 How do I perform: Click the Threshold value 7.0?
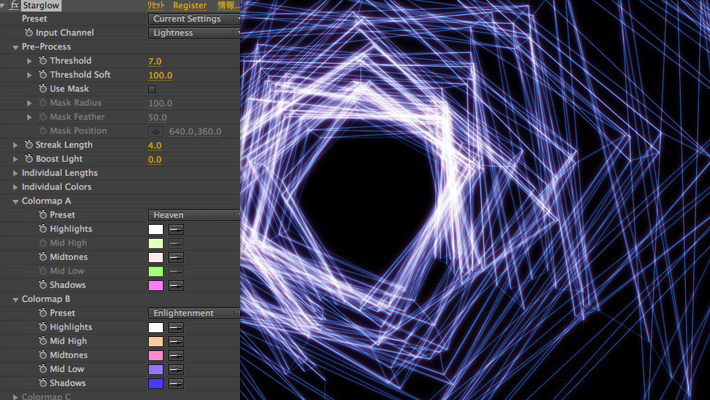[x=154, y=61]
